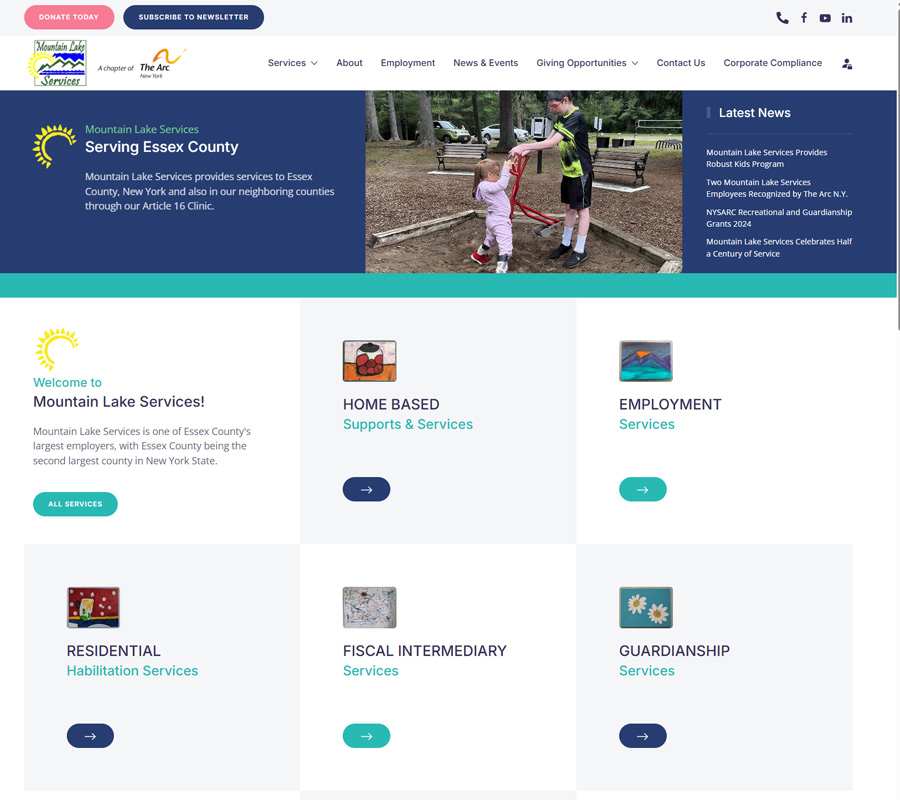Click the All Services button
The width and height of the screenshot is (900, 800).
click(x=75, y=504)
